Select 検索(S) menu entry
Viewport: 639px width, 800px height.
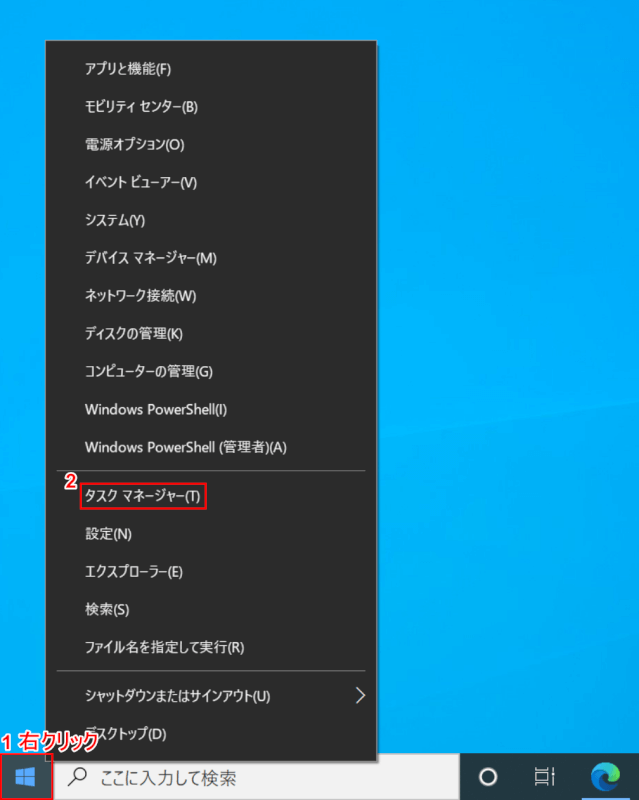pos(211,609)
